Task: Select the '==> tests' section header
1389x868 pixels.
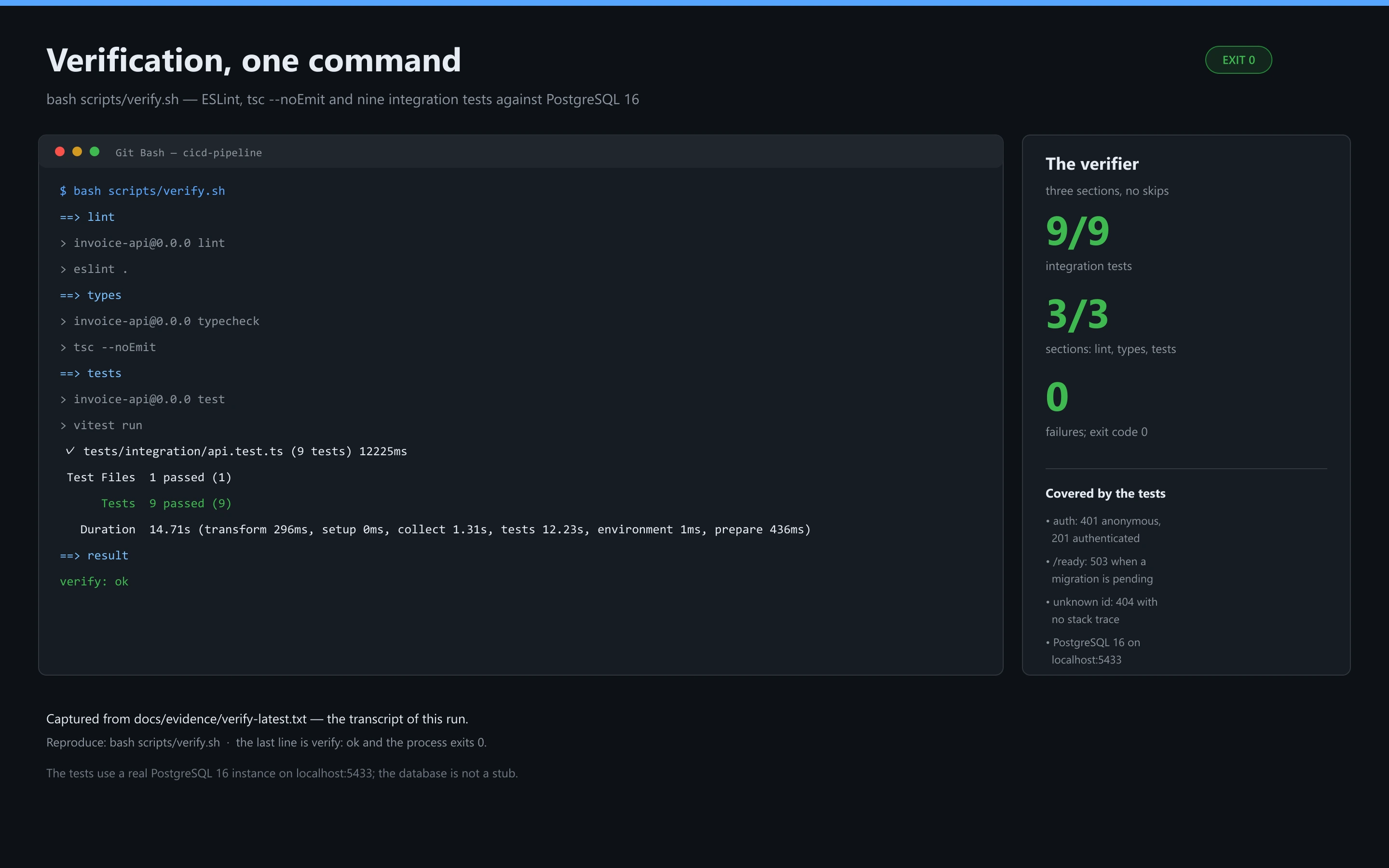Action: pyautogui.click(x=91, y=373)
